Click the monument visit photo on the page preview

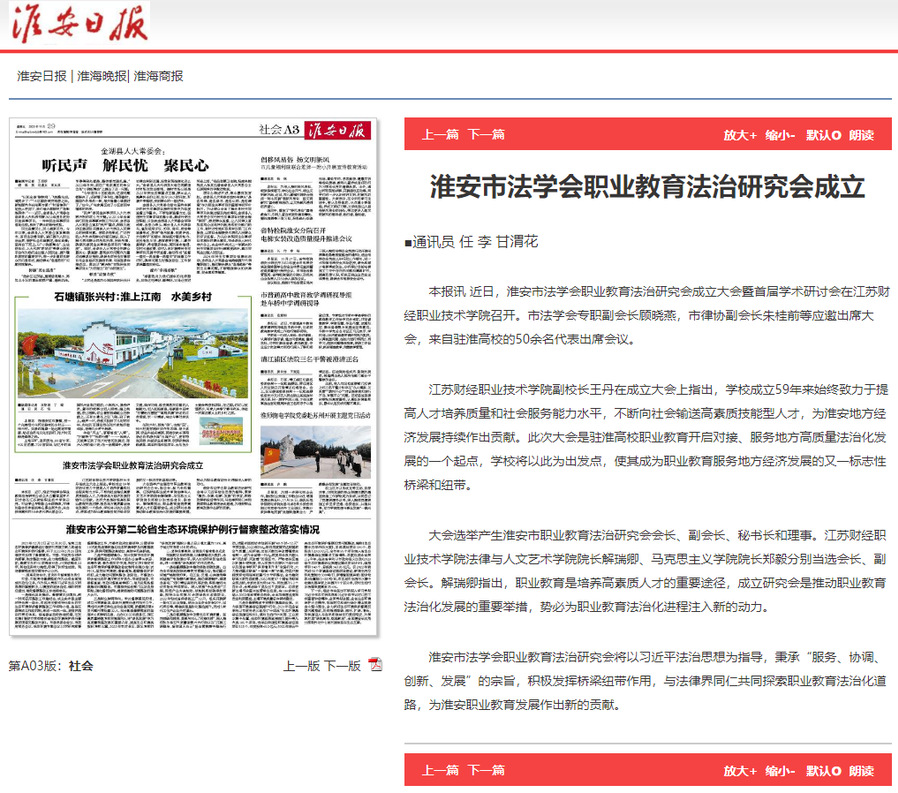pos(316,452)
